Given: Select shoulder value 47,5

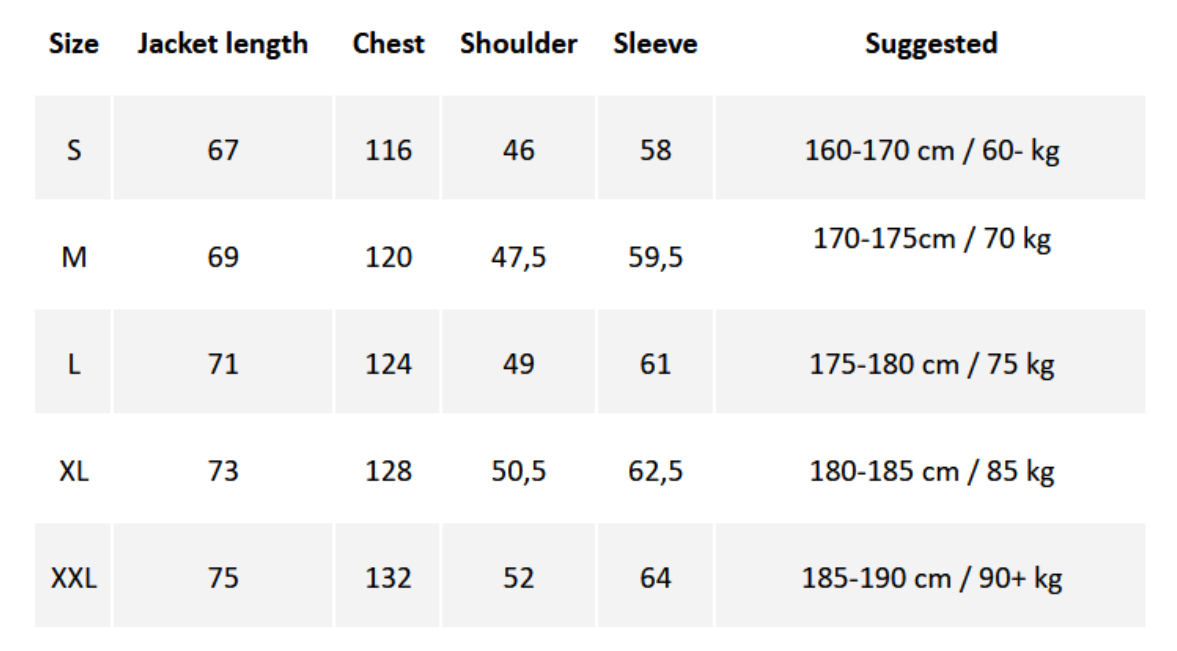Looking at the screenshot, I should tap(519, 258).
